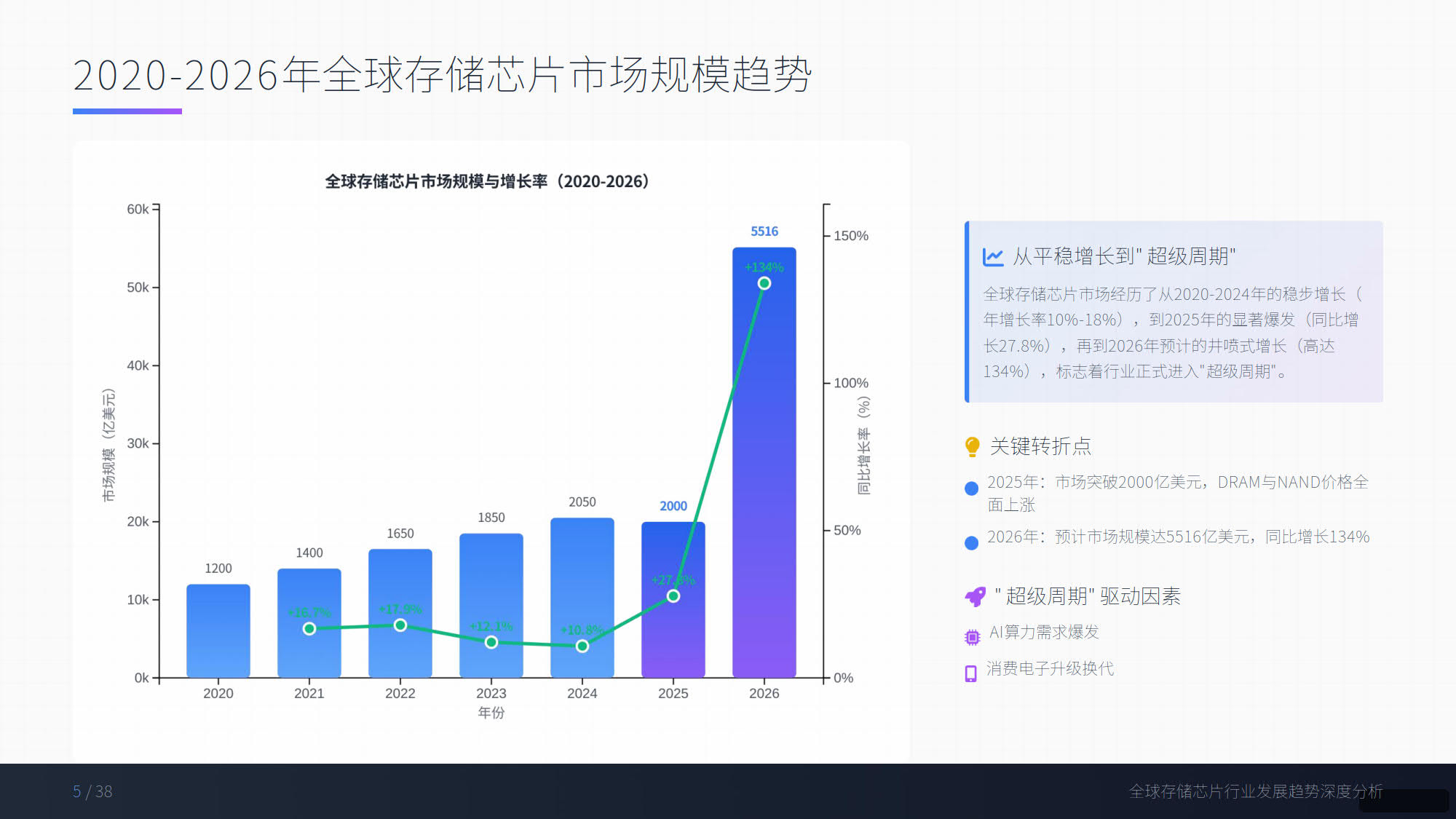Click the blue bullet for the 2026年 item
The height and width of the screenshot is (819, 1456).
[971, 543]
